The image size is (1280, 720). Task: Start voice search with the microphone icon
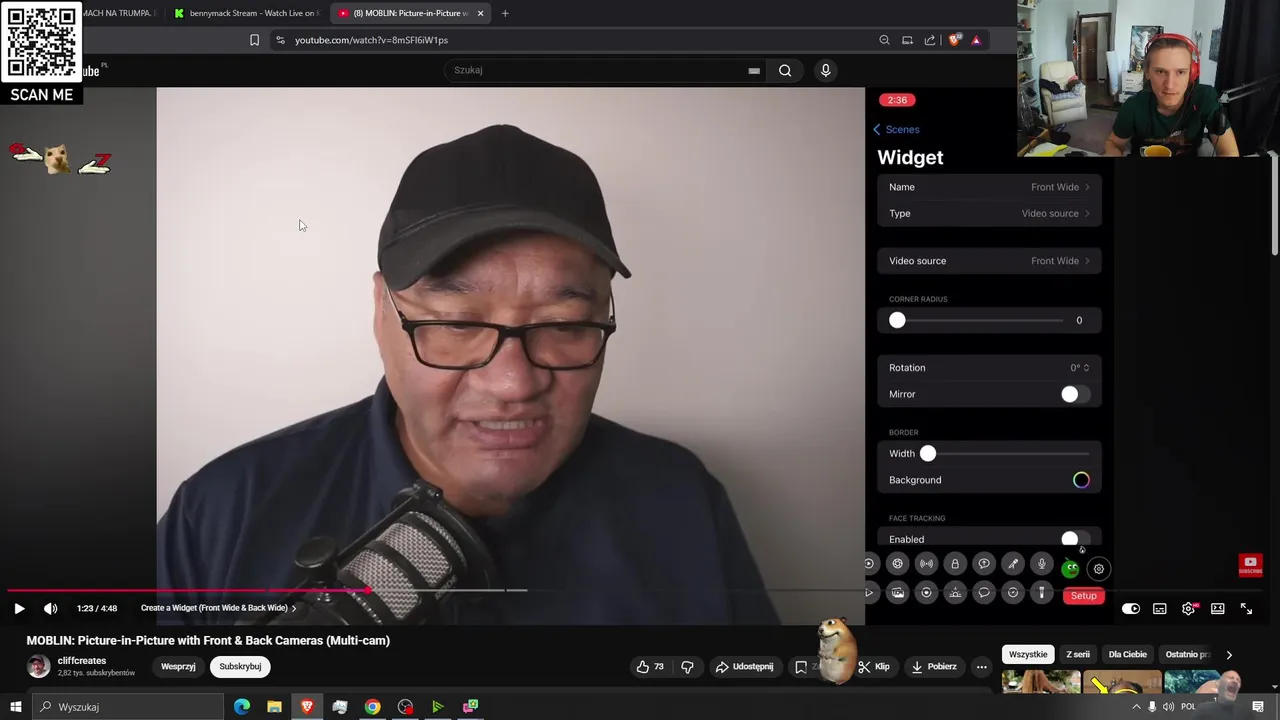825,70
